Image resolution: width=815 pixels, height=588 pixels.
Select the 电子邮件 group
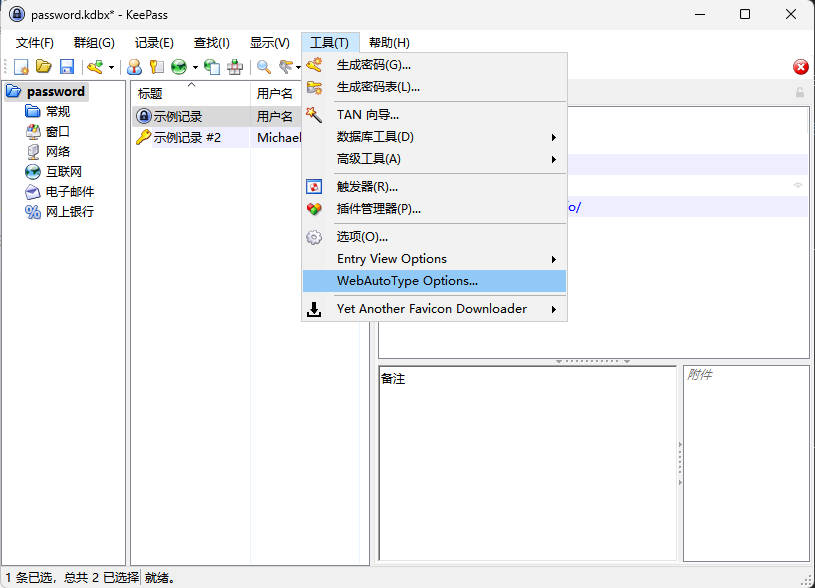pyautogui.click(x=70, y=192)
